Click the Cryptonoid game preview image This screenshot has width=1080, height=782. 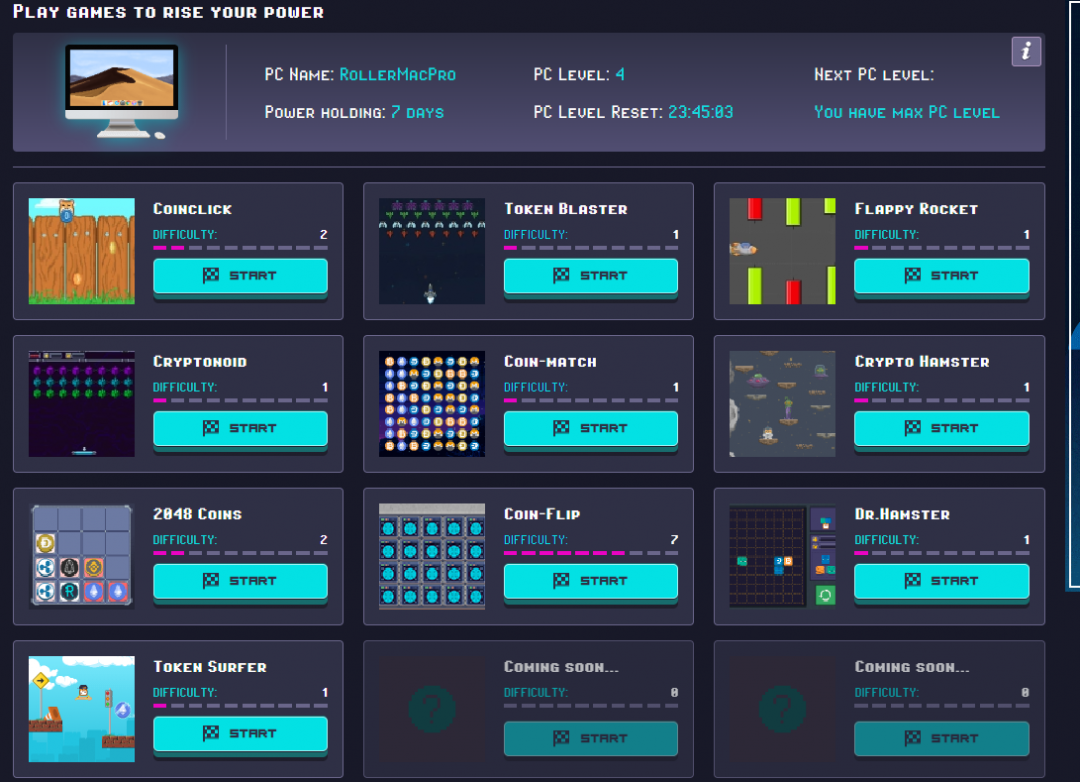click(x=81, y=404)
